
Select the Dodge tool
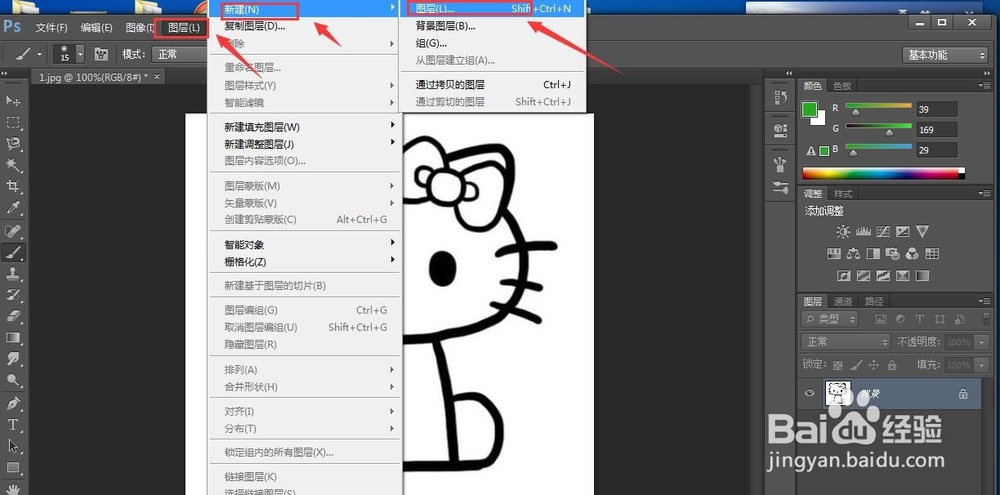tap(13, 380)
